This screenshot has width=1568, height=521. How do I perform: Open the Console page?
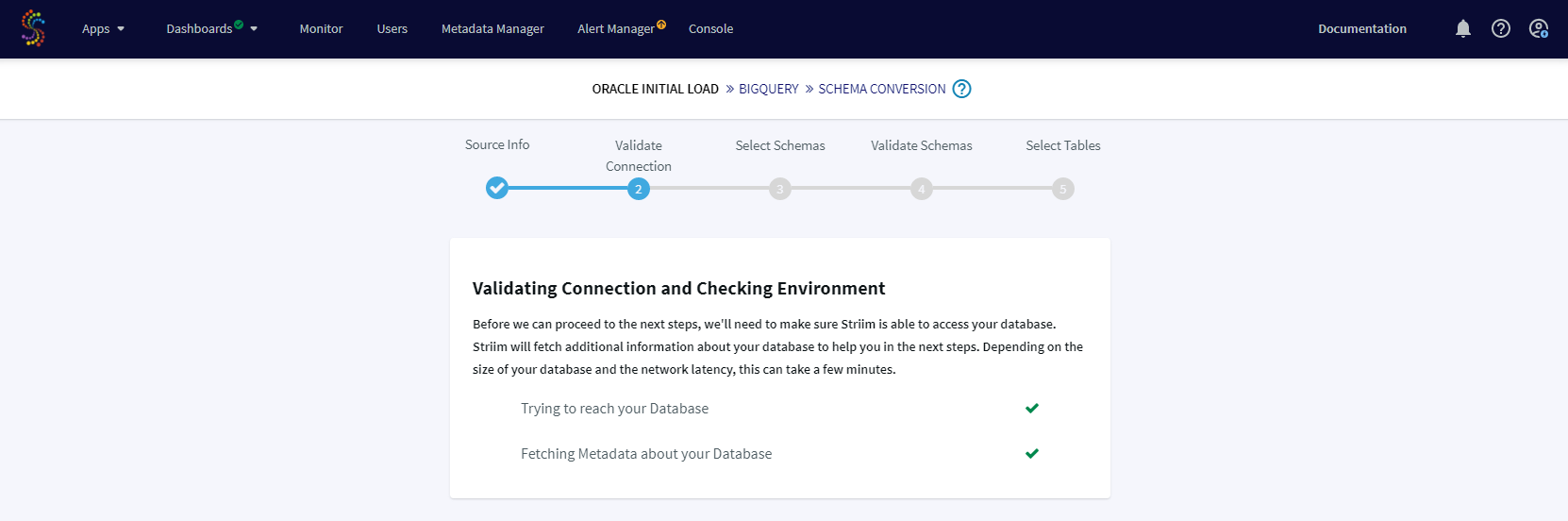point(710,29)
